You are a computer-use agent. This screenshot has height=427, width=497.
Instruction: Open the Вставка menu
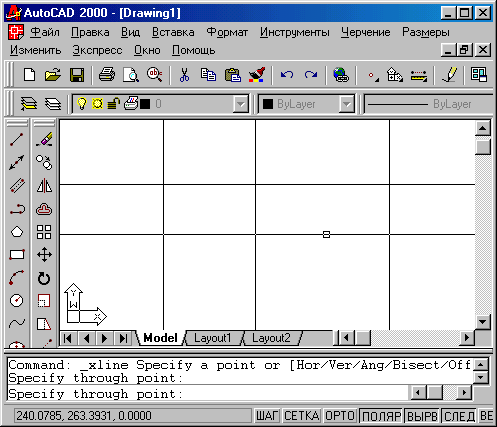click(173, 32)
